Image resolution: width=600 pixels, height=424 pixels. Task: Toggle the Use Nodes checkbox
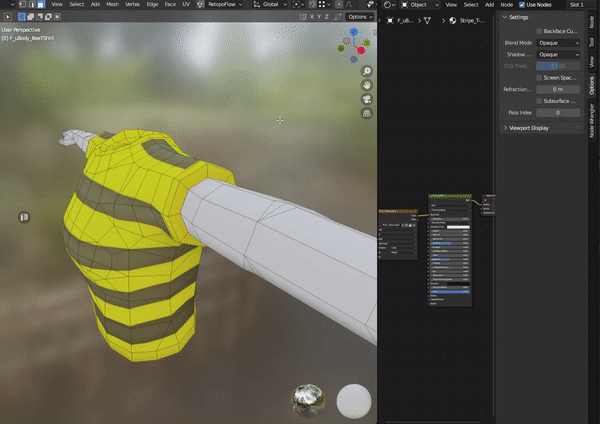[522, 5]
